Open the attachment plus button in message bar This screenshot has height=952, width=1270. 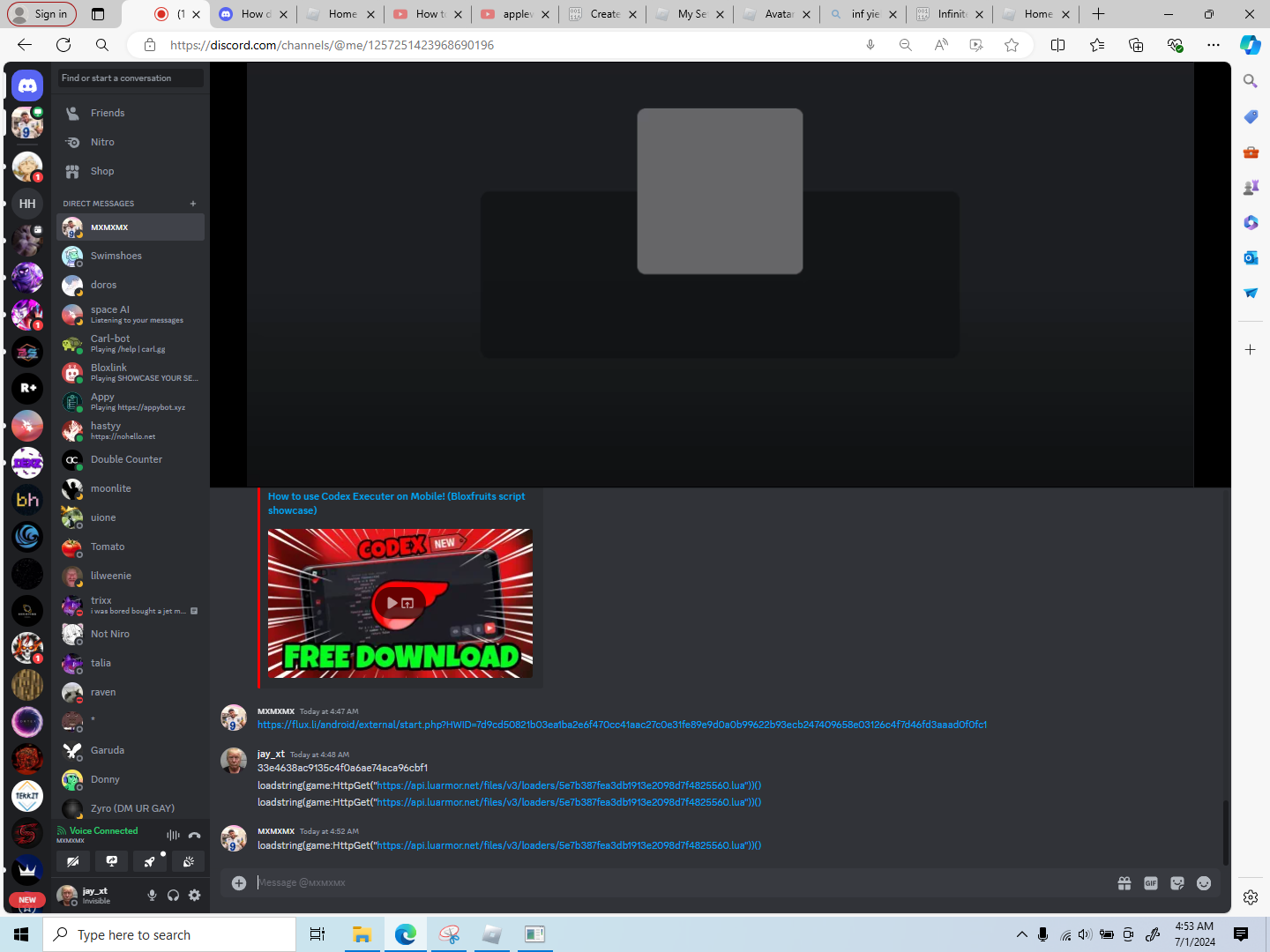tap(239, 883)
